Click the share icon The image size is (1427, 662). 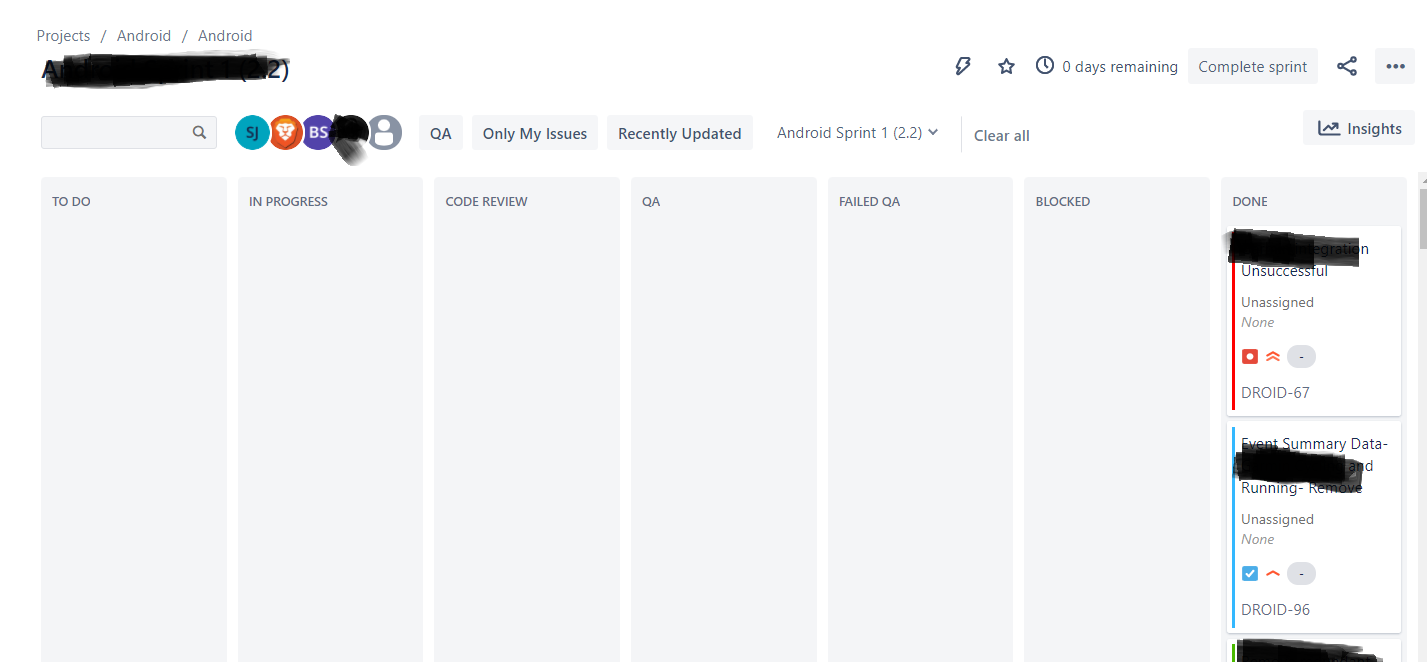point(1347,66)
